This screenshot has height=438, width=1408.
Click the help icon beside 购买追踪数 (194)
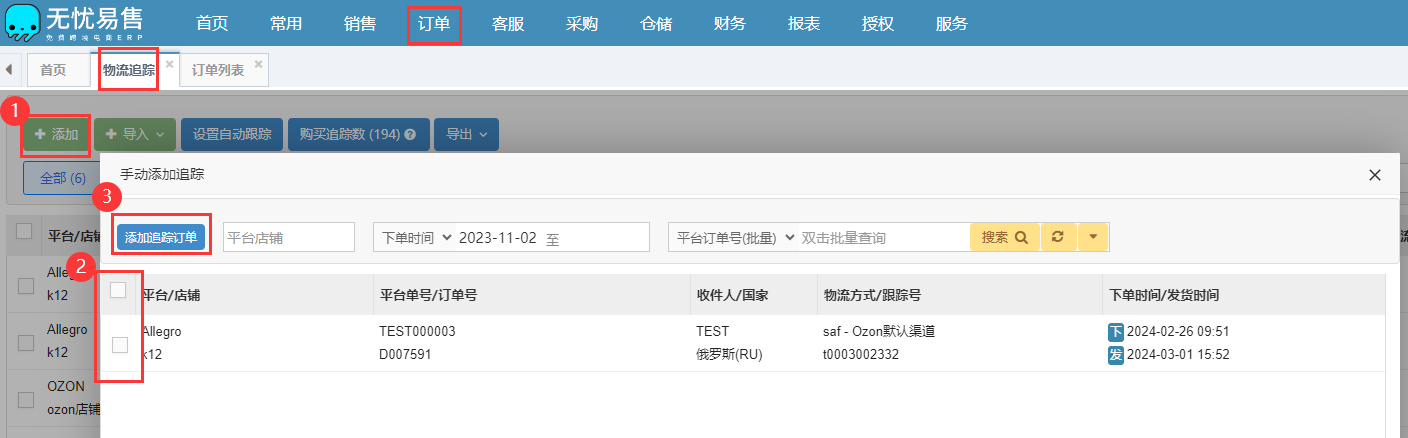click(x=410, y=134)
